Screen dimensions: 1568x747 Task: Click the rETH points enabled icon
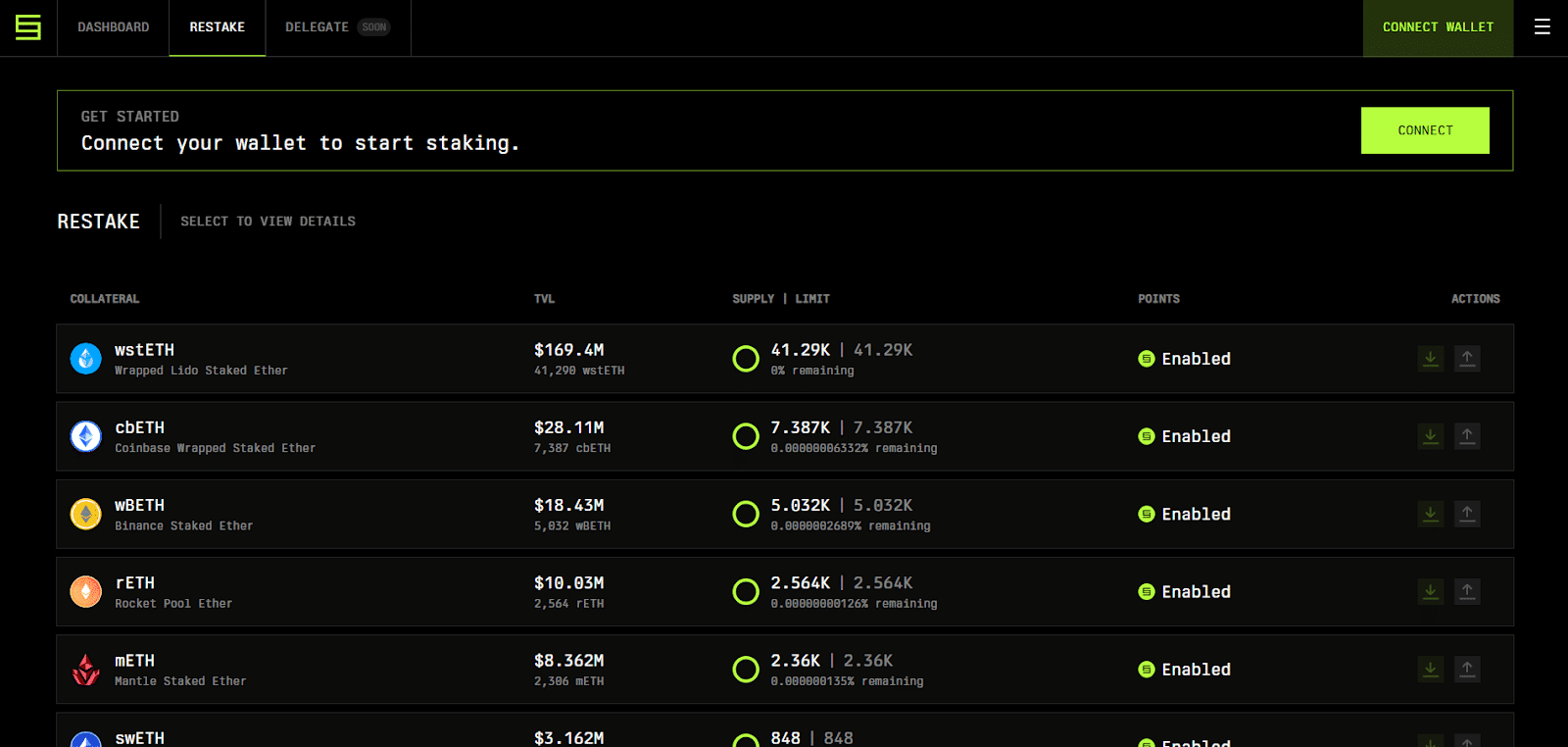(x=1147, y=591)
